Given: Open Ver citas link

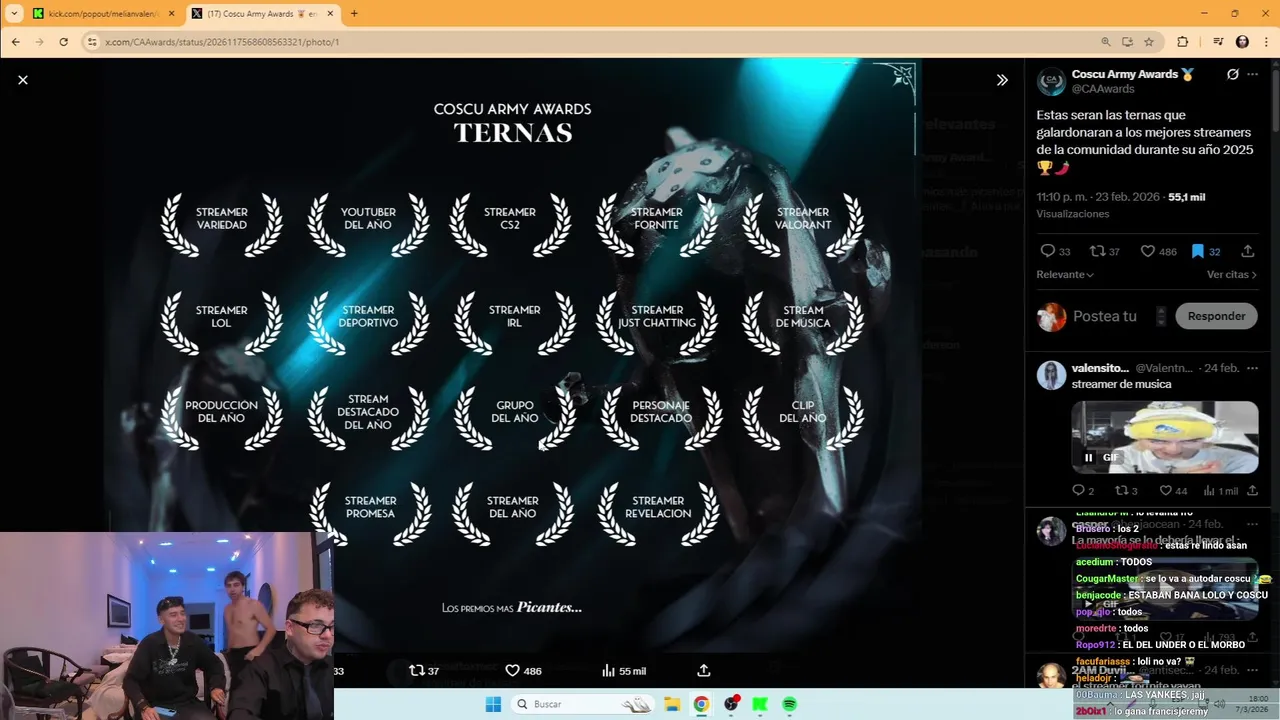Looking at the screenshot, I should [1231, 274].
